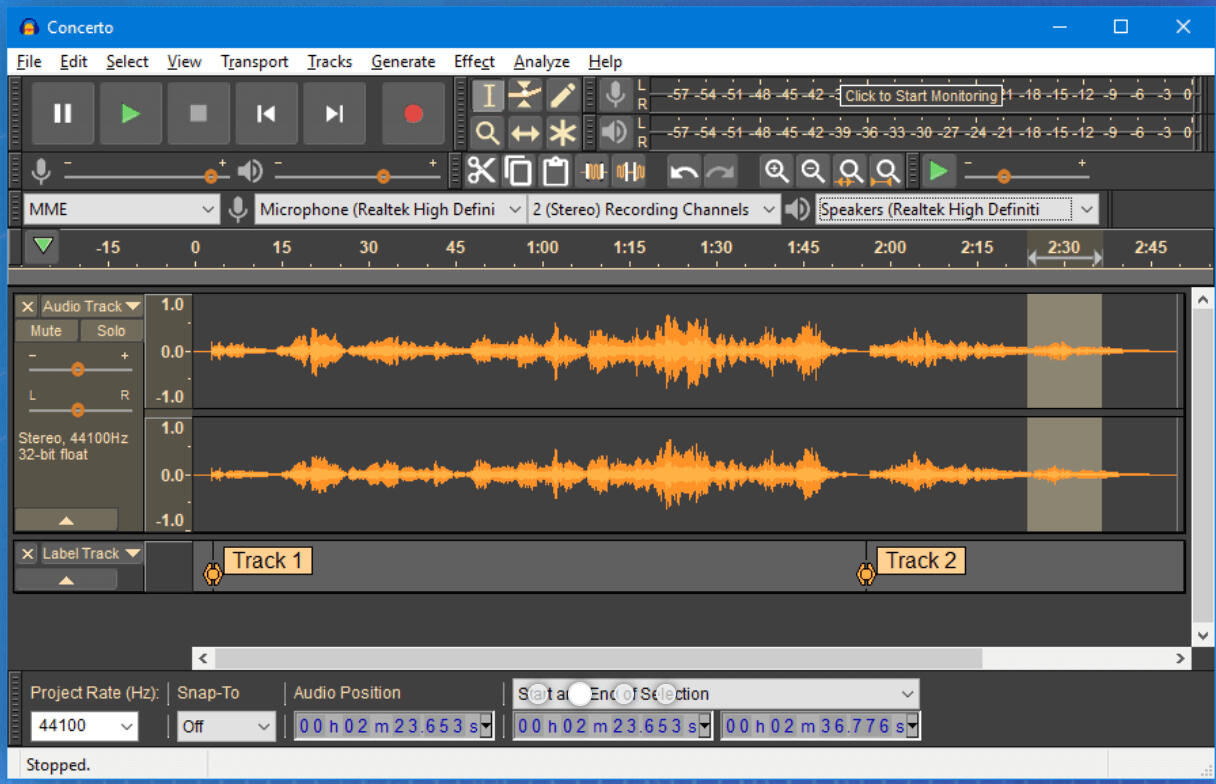Fit project to width icon
This screenshot has height=784, width=1216.
885,171
